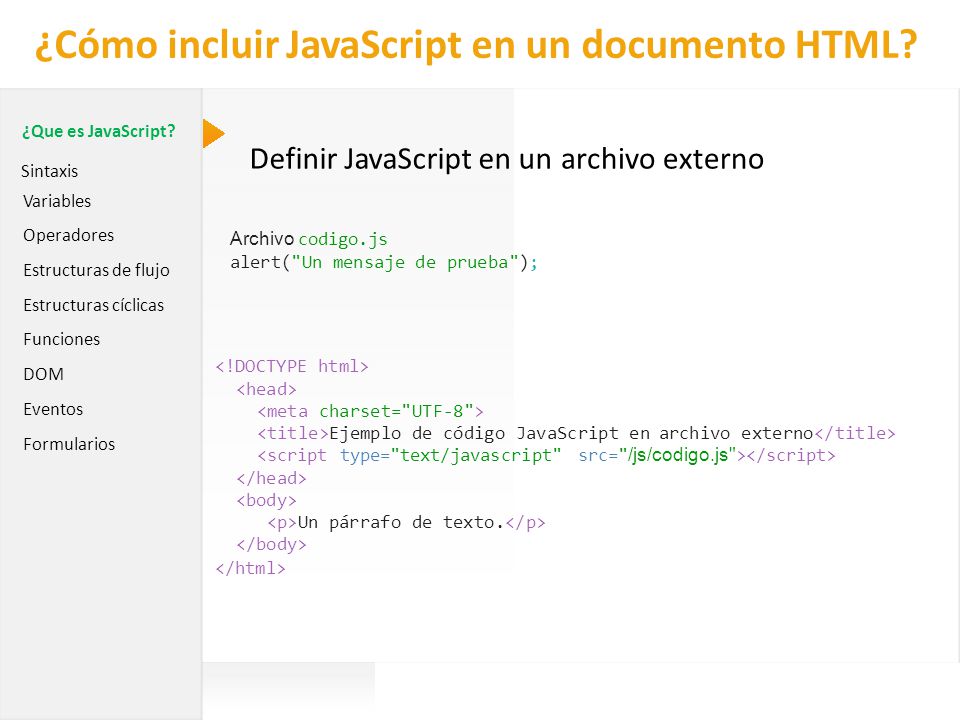Image resolution: width=960 pixels, height=720 pixels.
Task: Select Estructuras de flujo in sidebar
Action: point(96,270)
